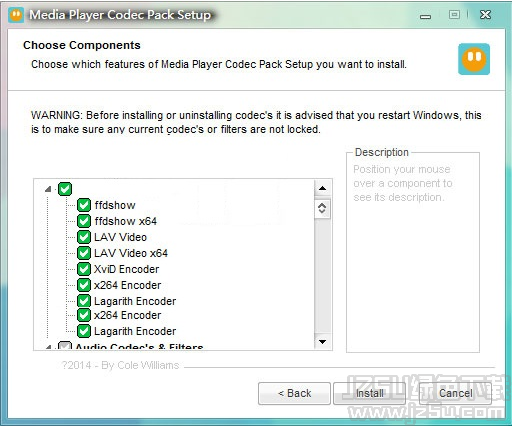Select the Audio Codec's & Filters row label
Viewport: 512px width, 426px height.
coord(139,346)
